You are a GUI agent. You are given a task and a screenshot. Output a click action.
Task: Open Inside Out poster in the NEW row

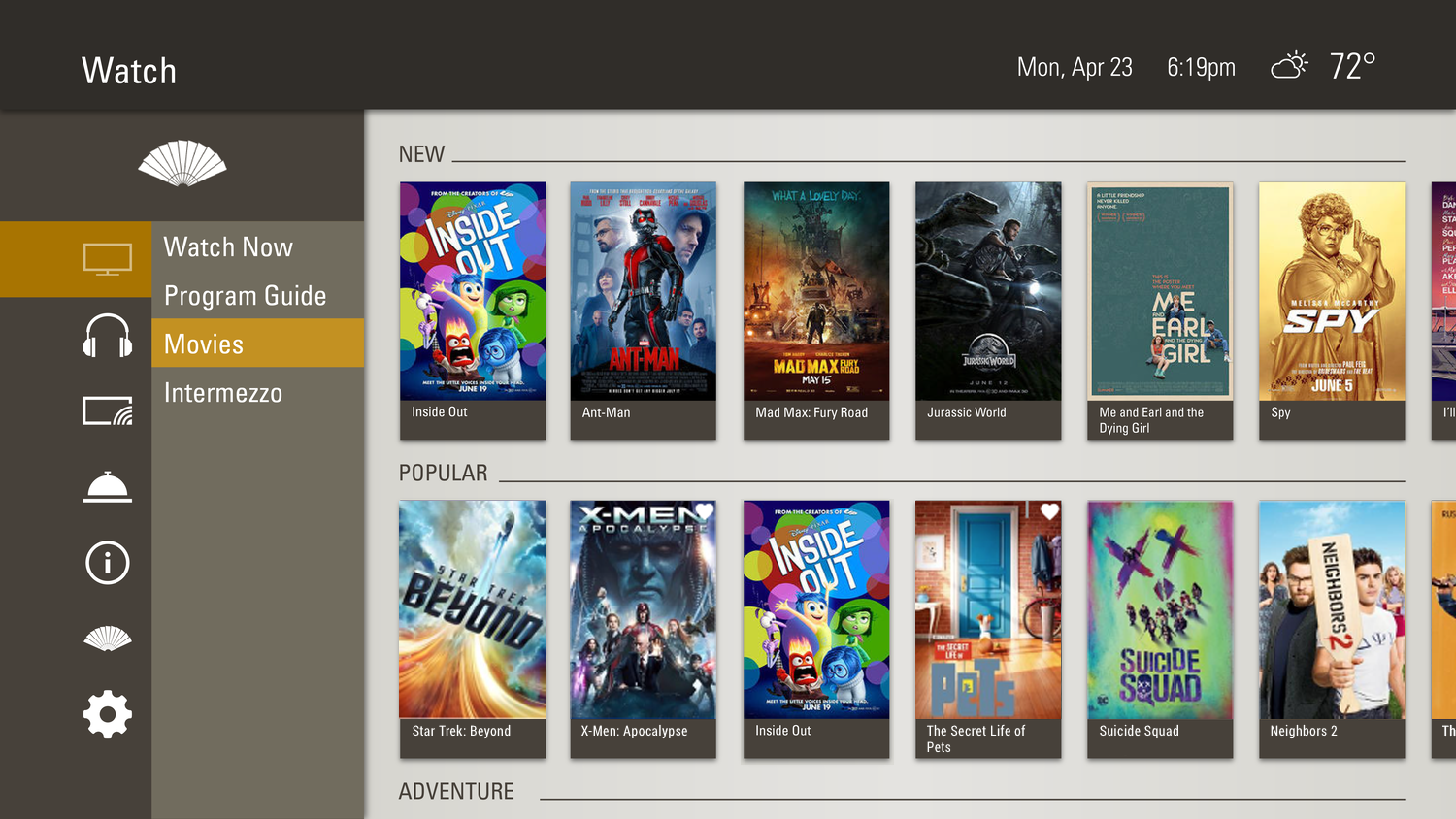[x=473, y=291]
